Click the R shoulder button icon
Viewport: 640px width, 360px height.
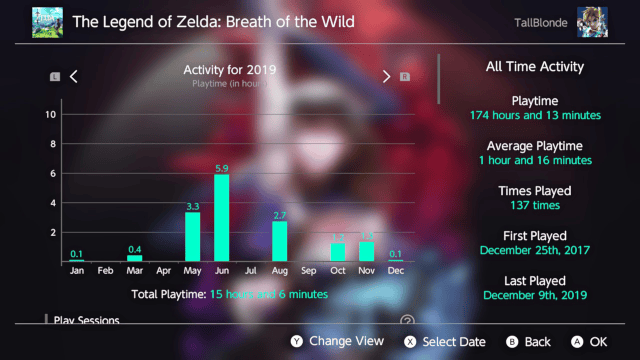[x=404, y=77]
